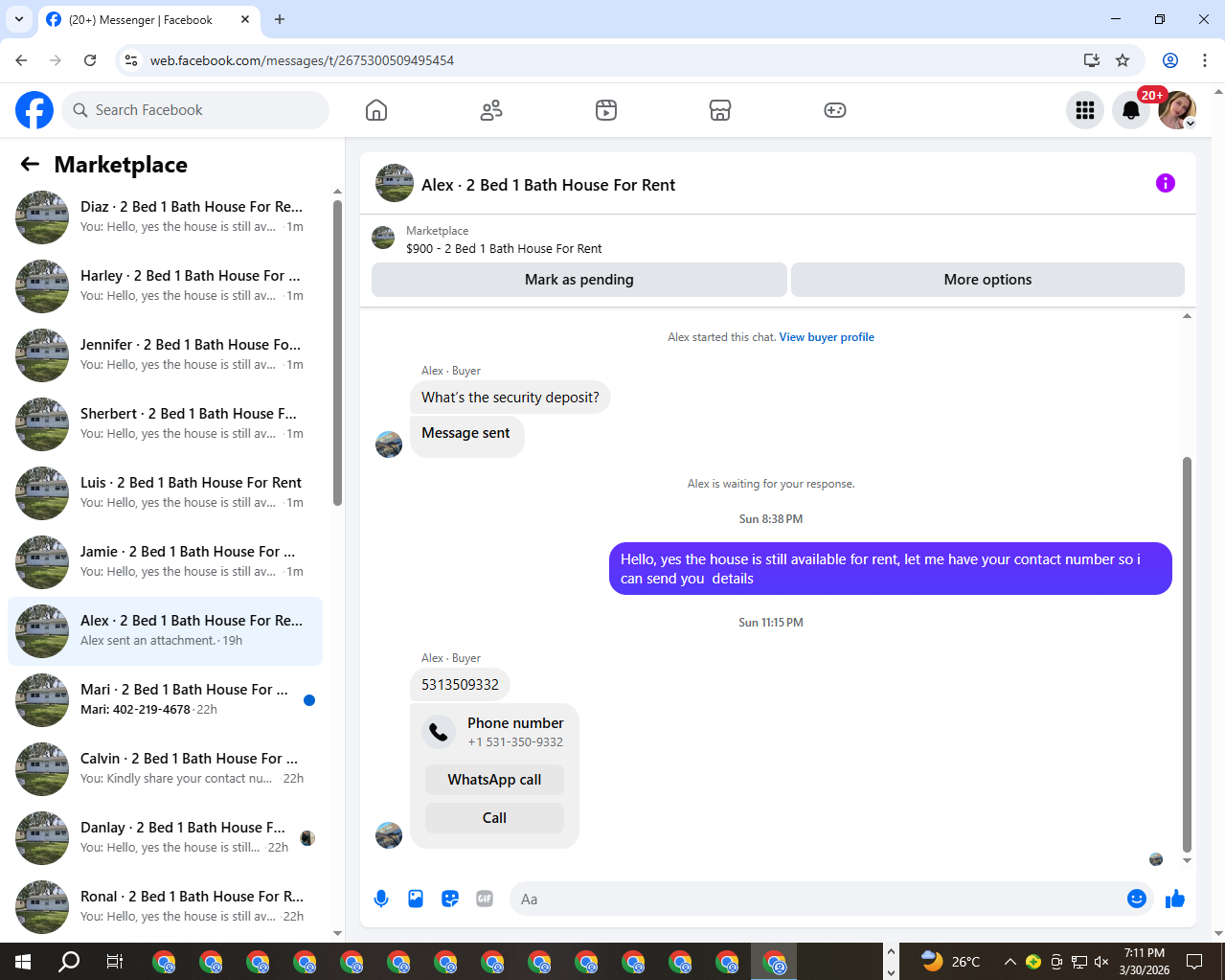Click the Call button
Screen dimensions: 1225x980
pyautogui.click(x=494, y=818)
